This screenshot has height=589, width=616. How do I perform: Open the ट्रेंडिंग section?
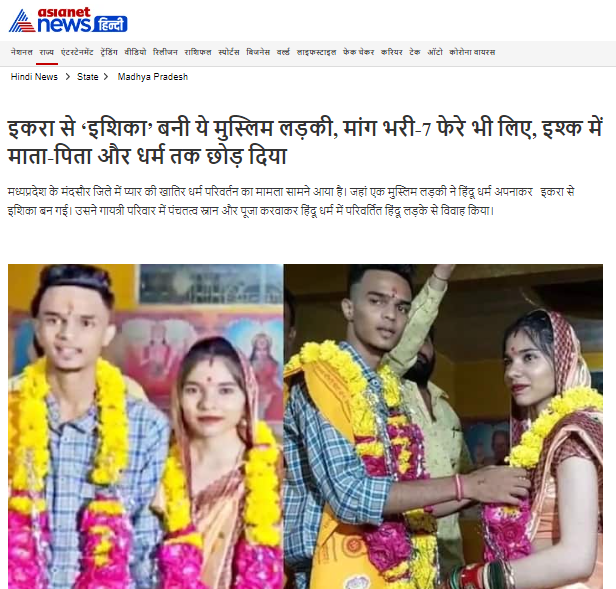coord(109,52)
